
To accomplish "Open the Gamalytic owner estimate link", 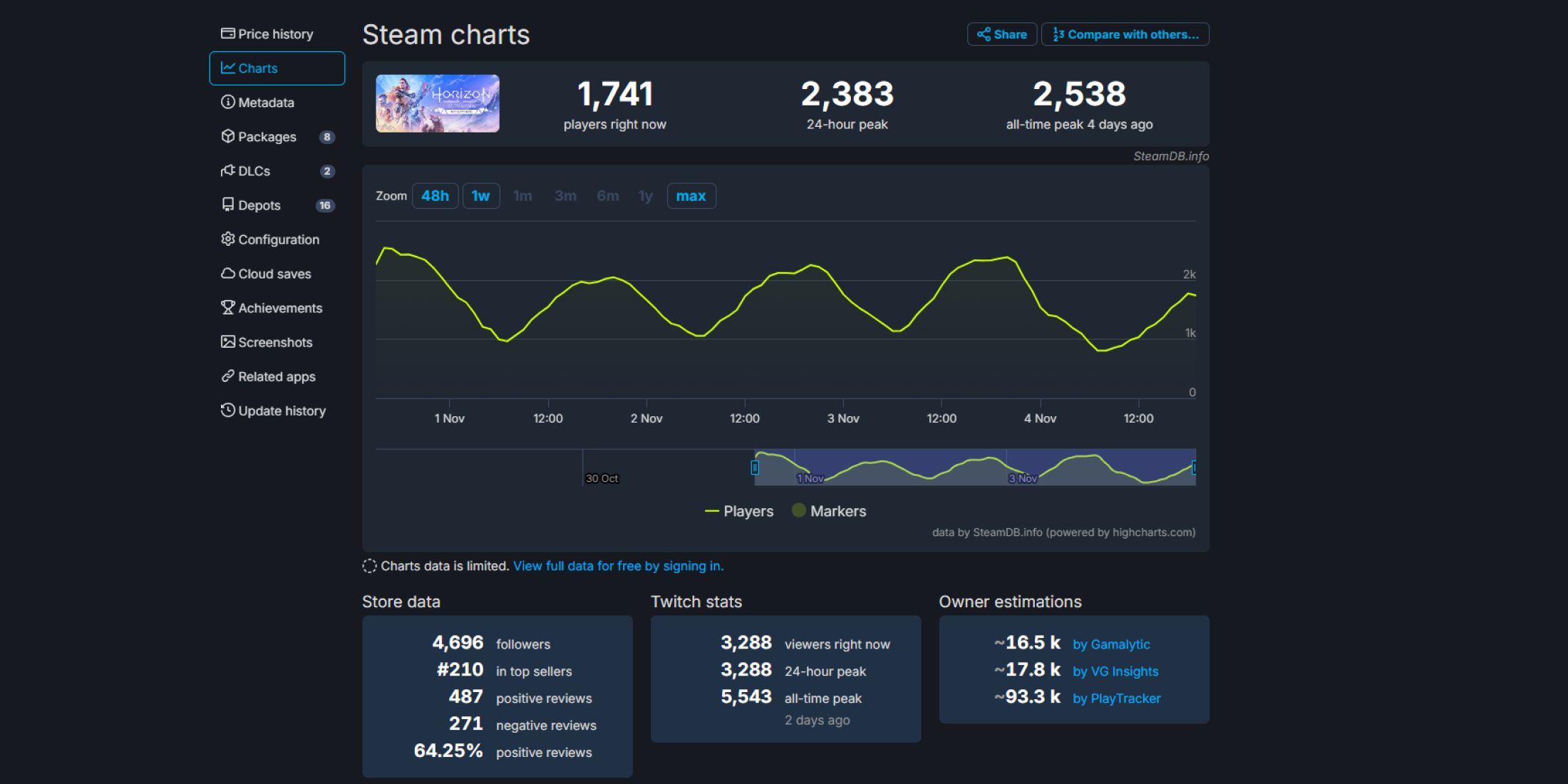I will tap(1111, 644).
